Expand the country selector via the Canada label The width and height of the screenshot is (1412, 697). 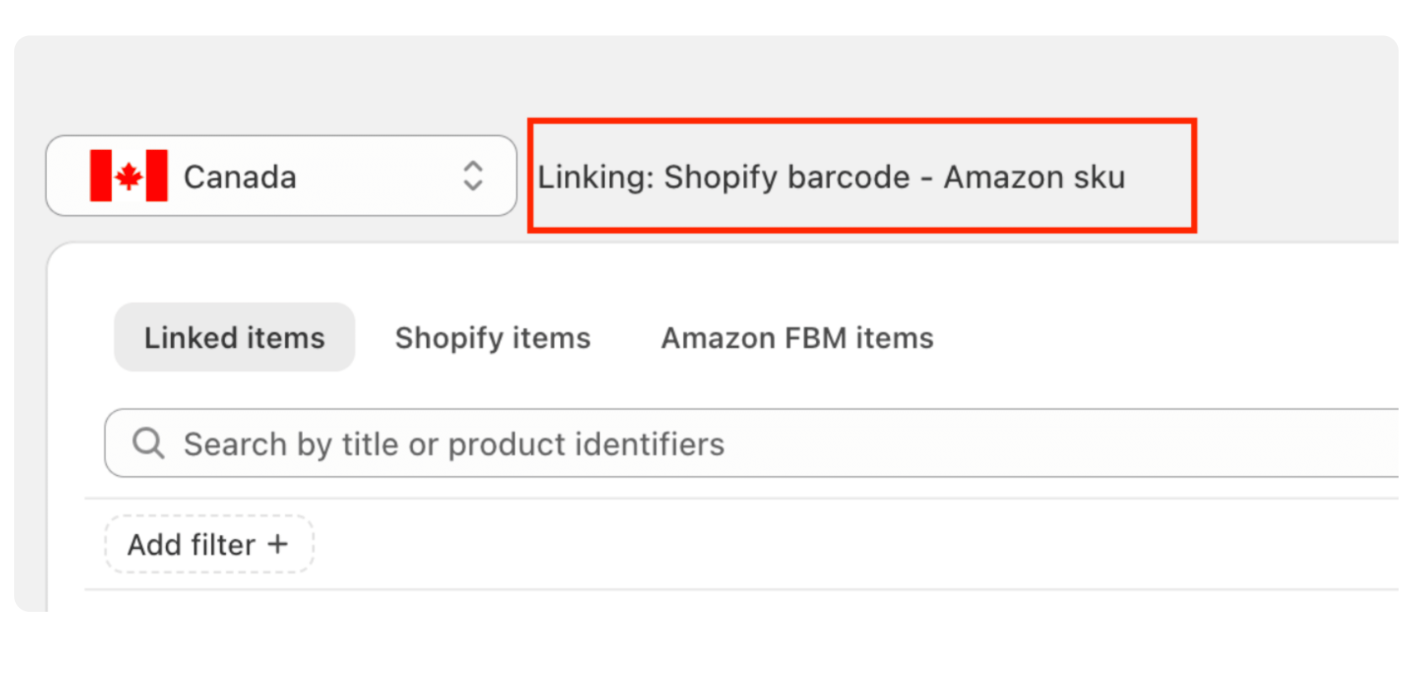point(240,177)
